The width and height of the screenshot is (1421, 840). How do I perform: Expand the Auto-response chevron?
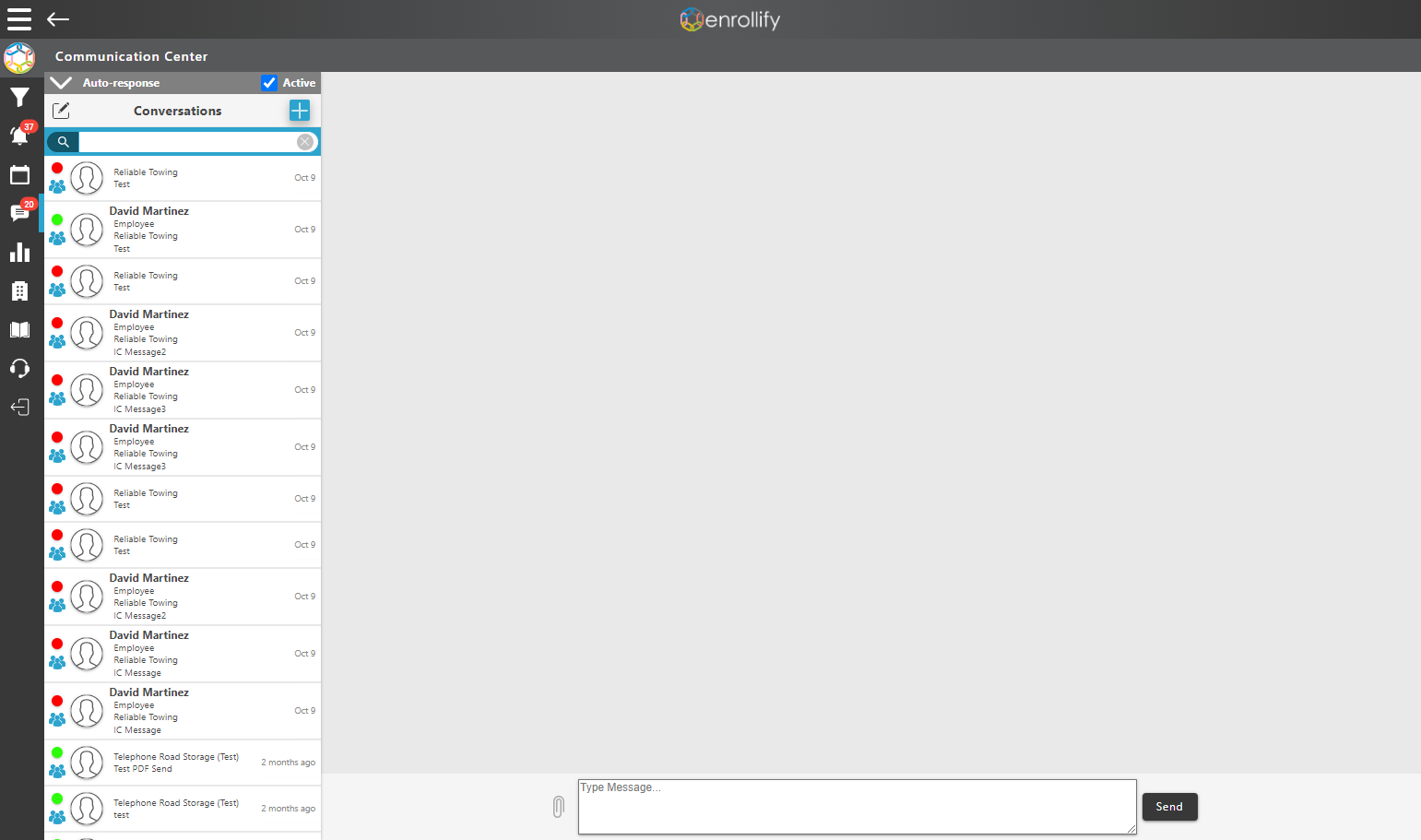61,83
